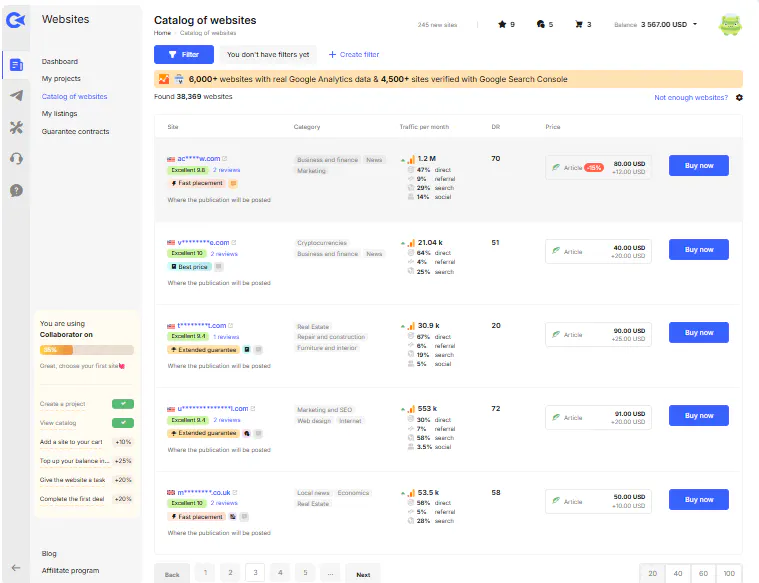
Task: Select the Article format for ac****w.com
Action: pyautogui.click(x=598, y=167)
